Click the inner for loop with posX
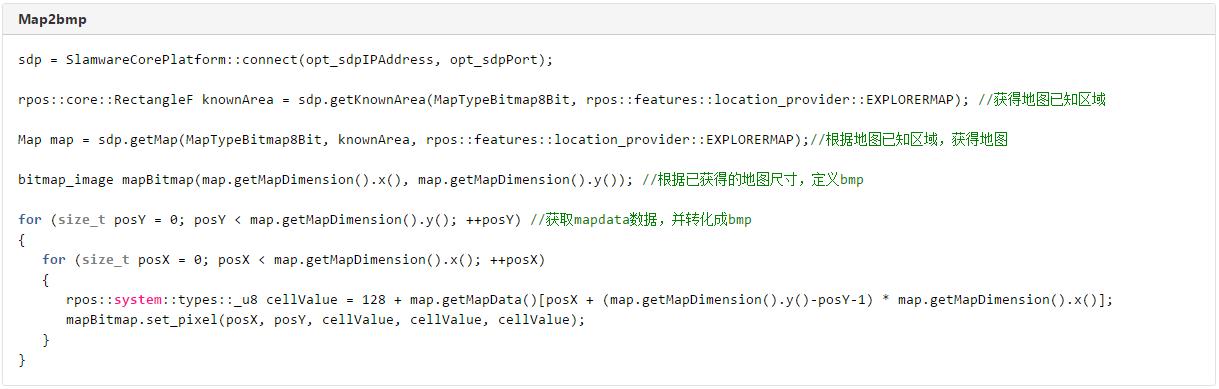The image size is (1219, 389). [293, 259]
